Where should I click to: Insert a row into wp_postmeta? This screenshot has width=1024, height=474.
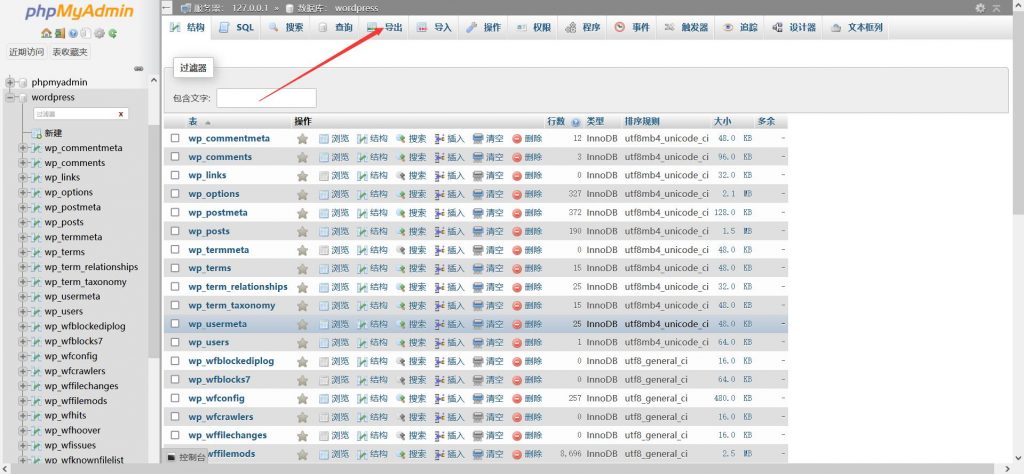point(449,213)
